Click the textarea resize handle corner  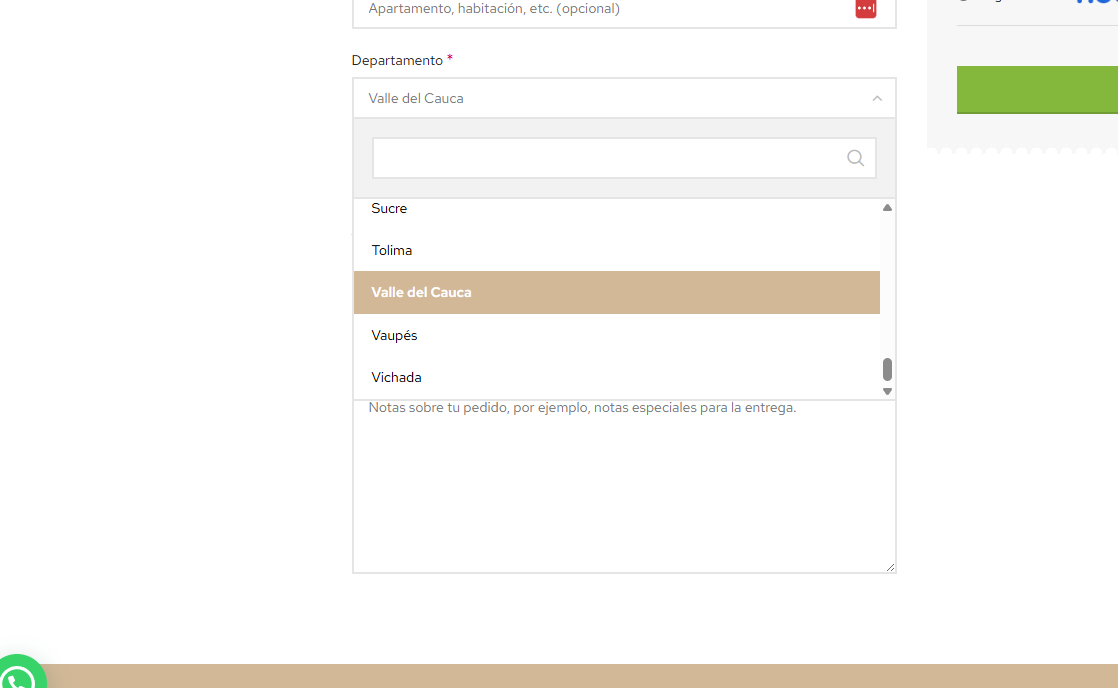[890, 566]
